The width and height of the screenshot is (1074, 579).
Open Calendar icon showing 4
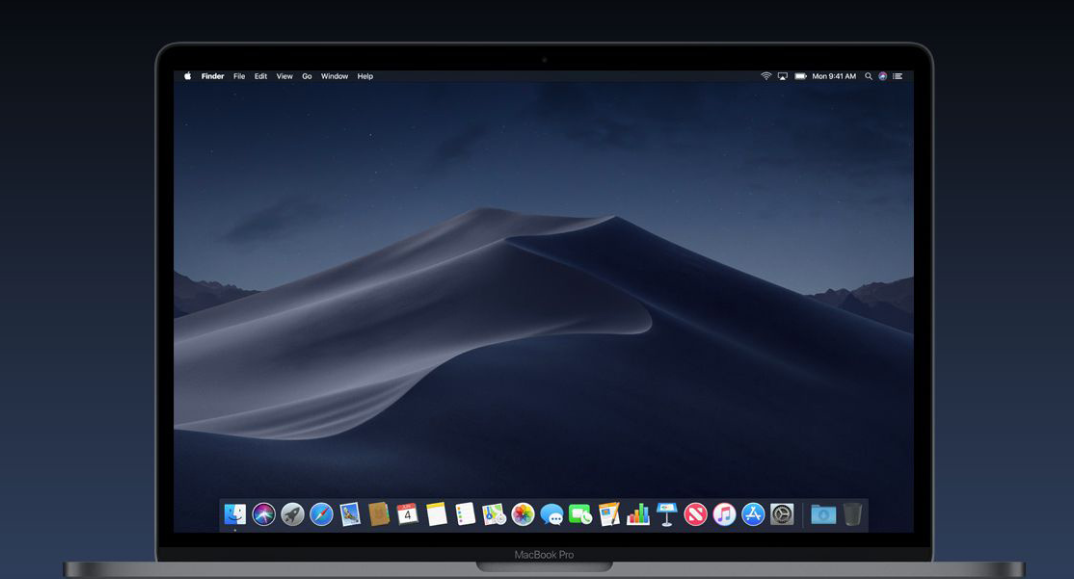tap(408, 514)
